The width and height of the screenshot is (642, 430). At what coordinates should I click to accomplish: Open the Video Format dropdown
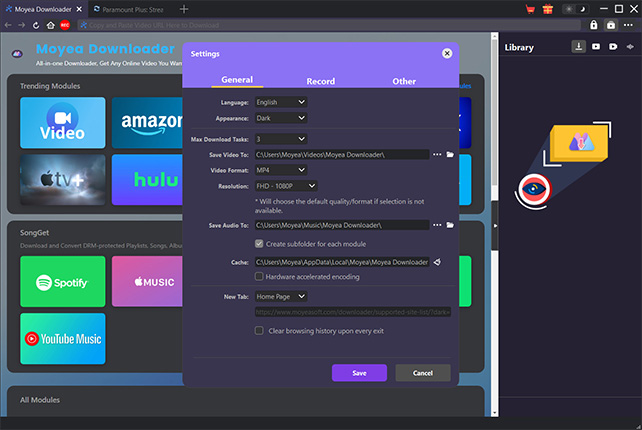[281, 170]
